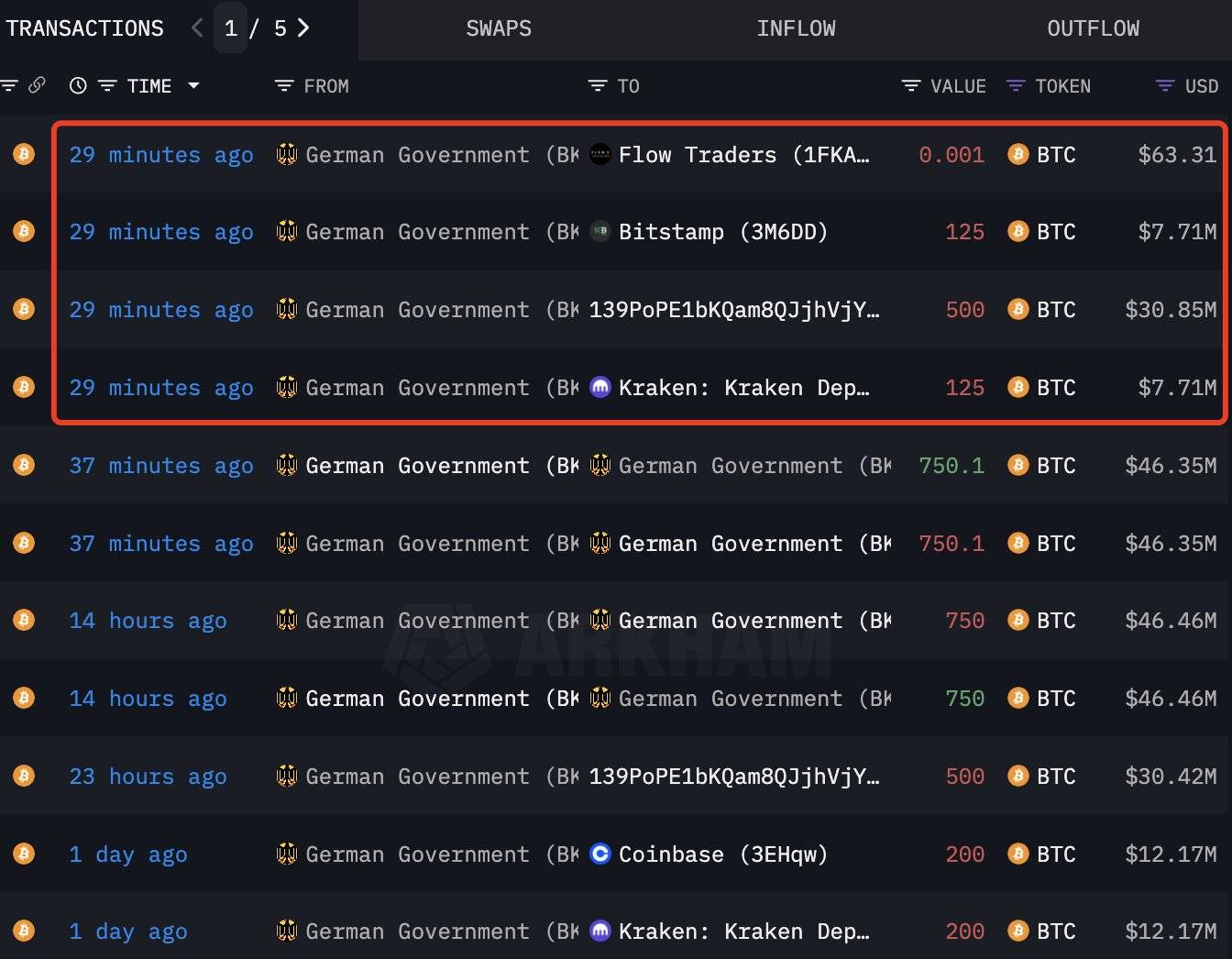Click the $7.71M amount in the Kraken row
The height and width of the screenshot is (959, 1232).
tap(1177, 387)
